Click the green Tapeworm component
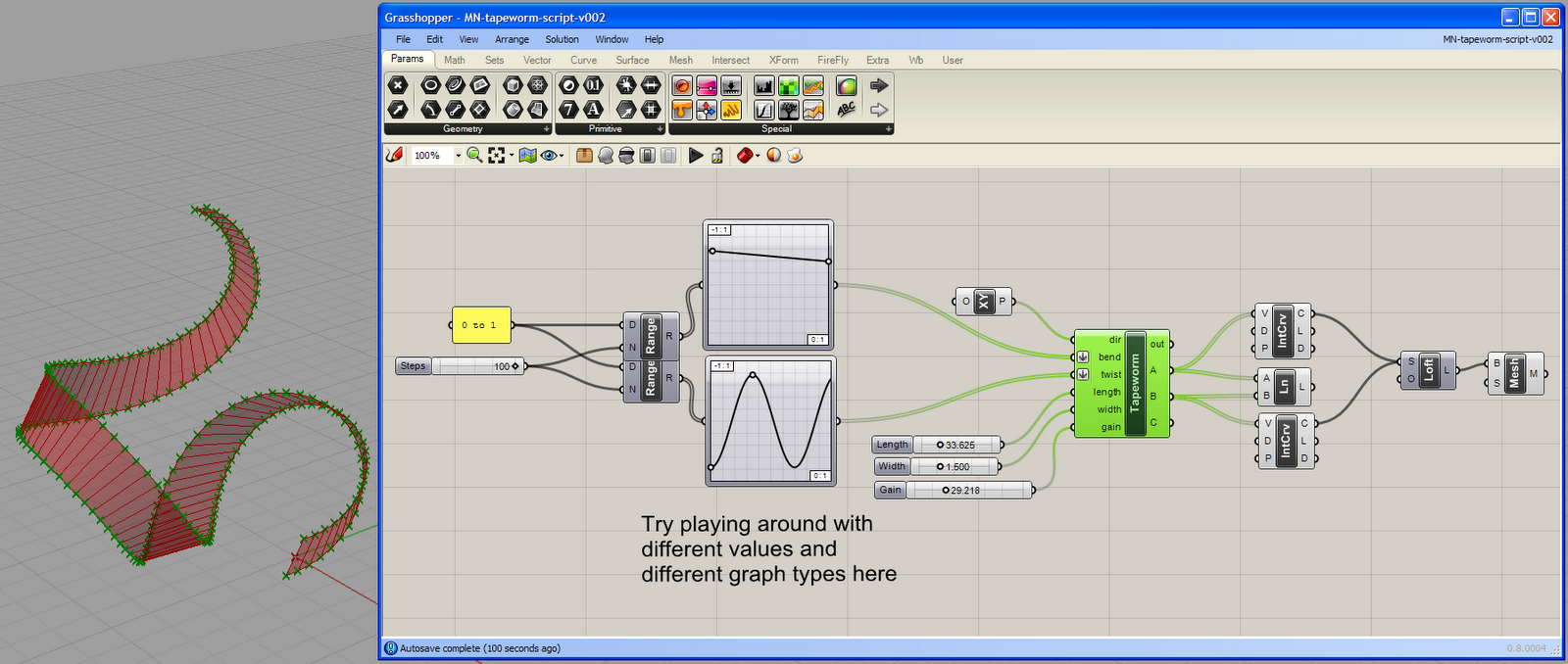This screenshot has width=1568, height=664. click(1135, 383)
